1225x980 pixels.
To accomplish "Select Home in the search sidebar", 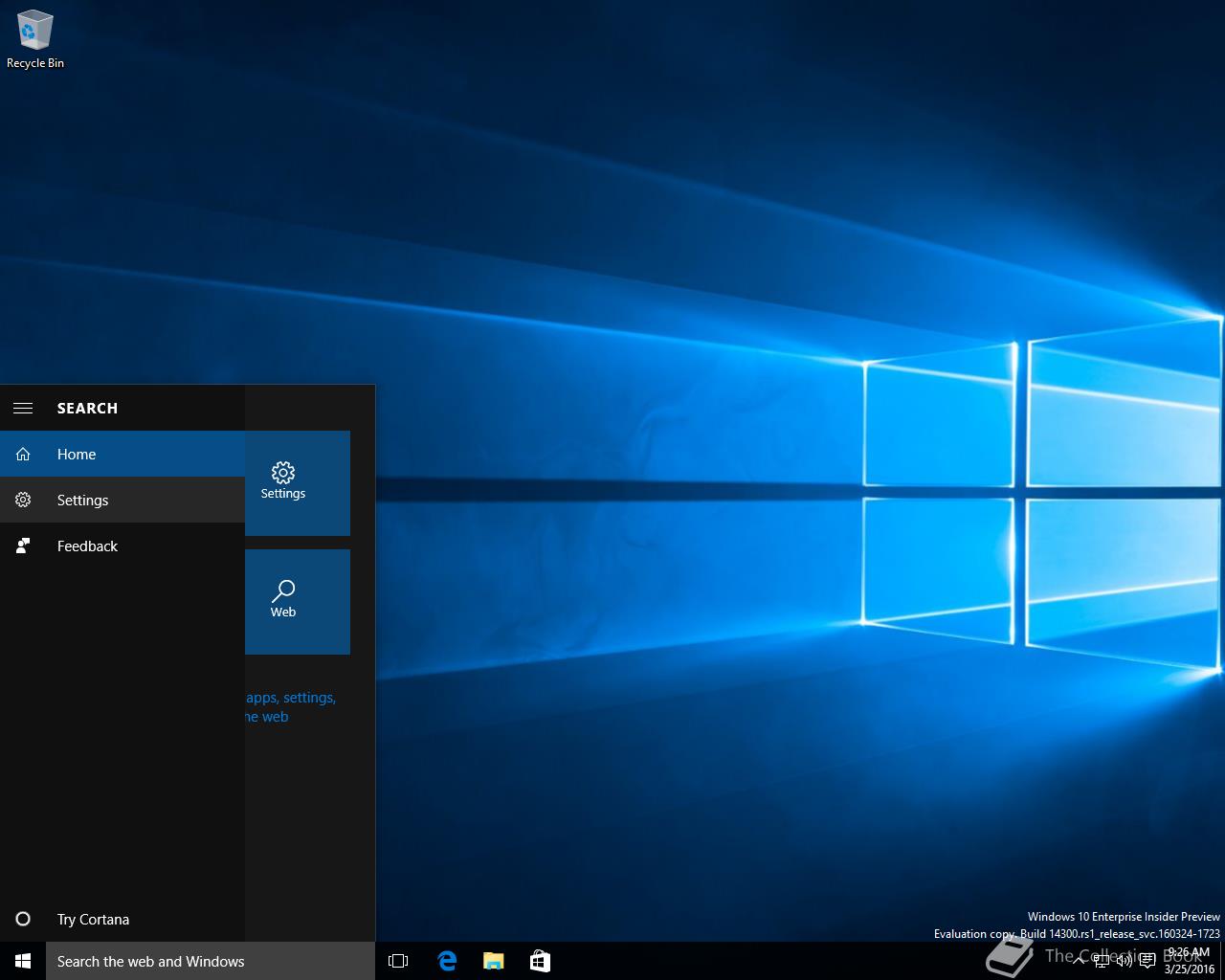I will 122,454.
